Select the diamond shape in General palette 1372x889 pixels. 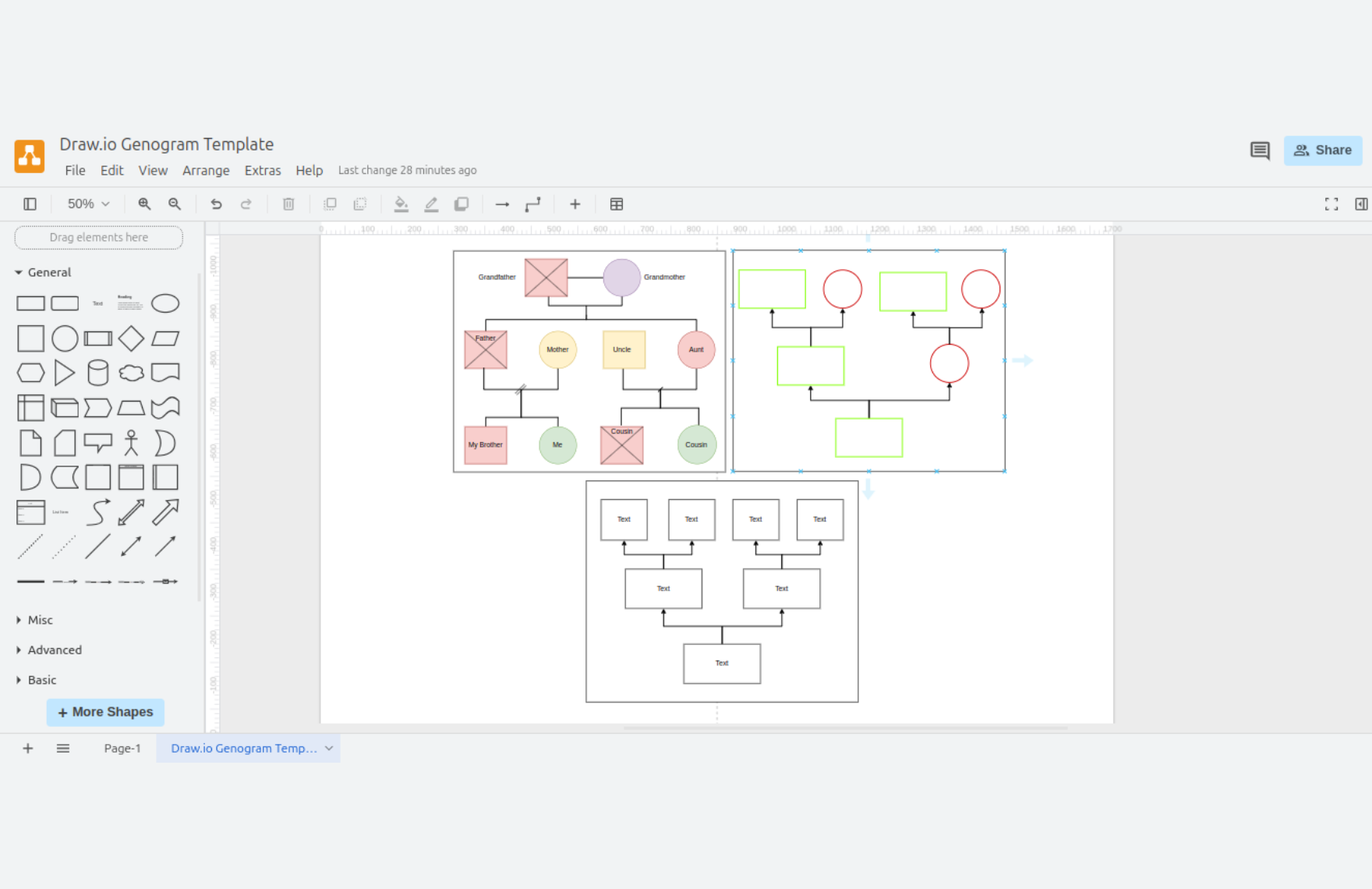coord(131,338)
